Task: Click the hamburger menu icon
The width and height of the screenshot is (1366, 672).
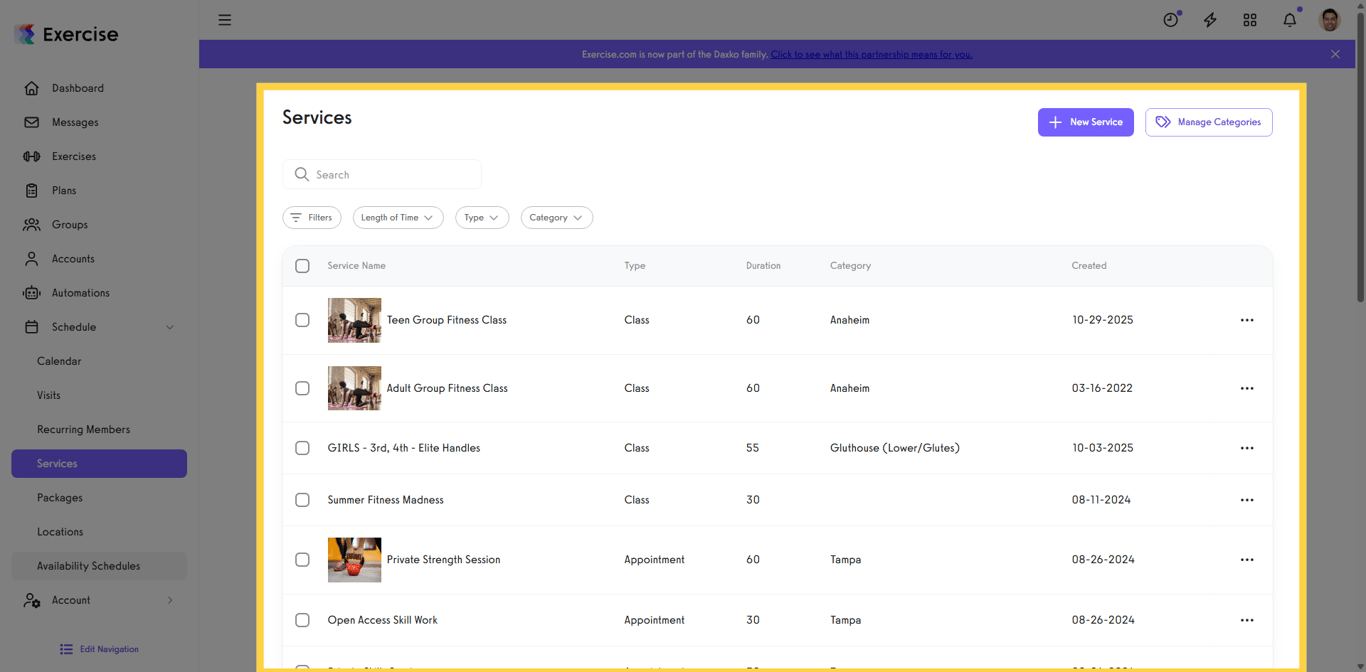Action: [224, 19]
